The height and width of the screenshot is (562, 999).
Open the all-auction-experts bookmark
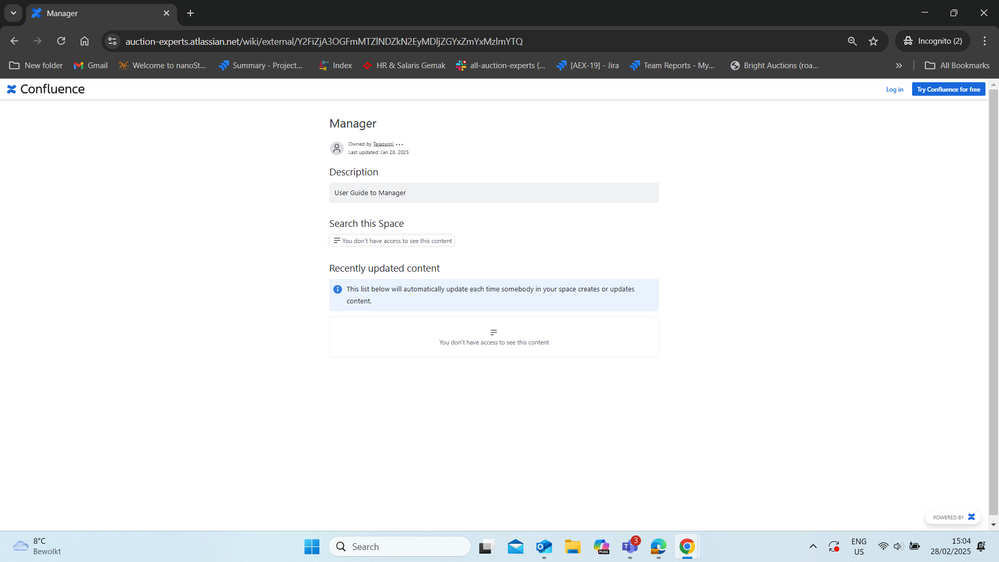[x=501, y=65]
